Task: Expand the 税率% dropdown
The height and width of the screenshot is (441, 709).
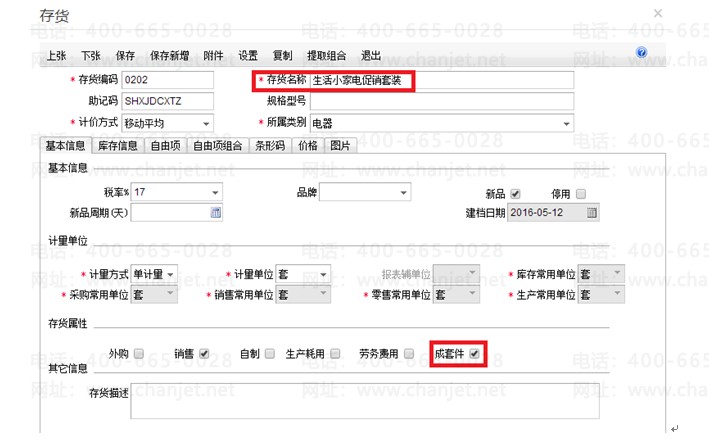Action: pos(215,193)
